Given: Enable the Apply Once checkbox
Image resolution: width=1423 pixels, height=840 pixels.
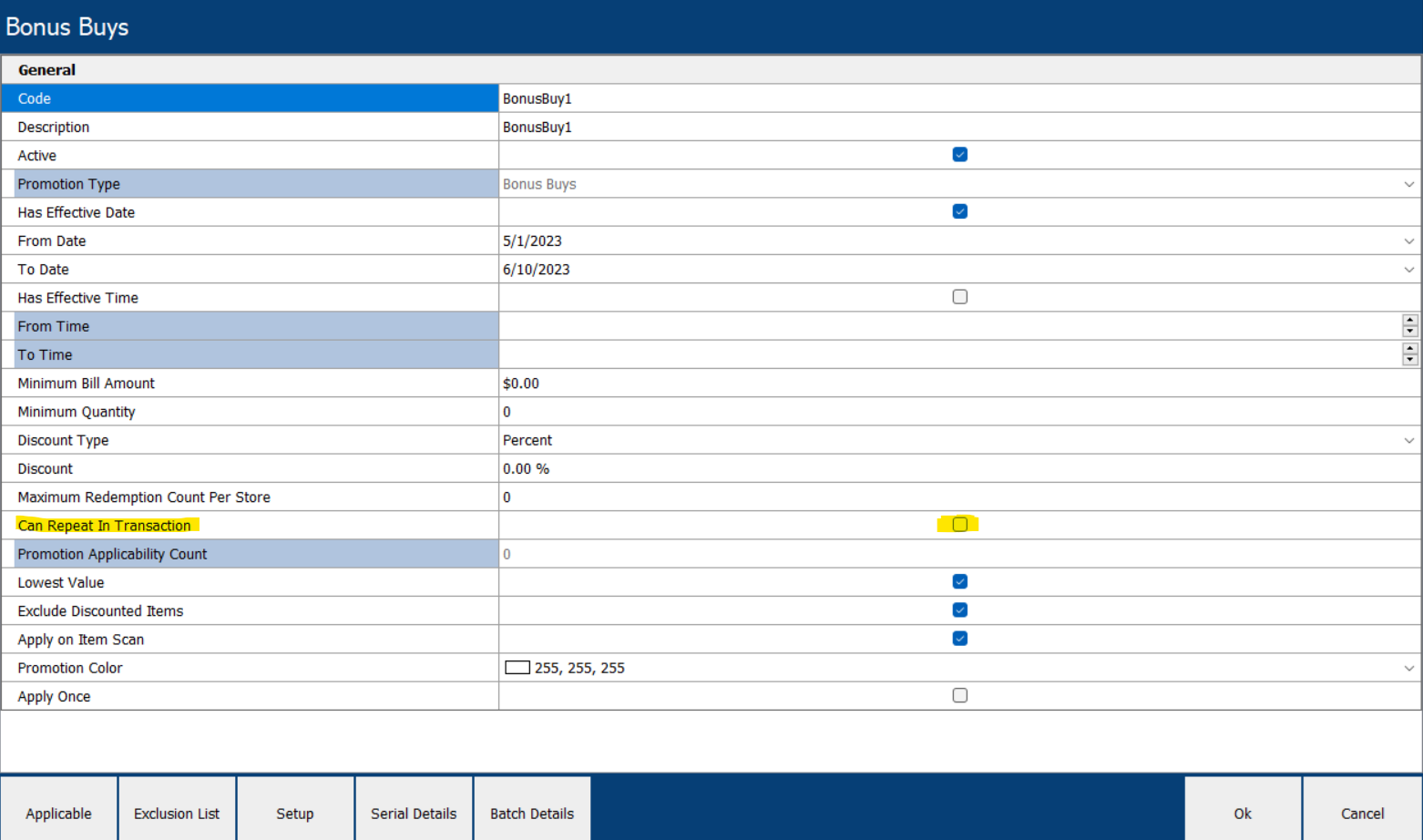Looking at the screenshot, I should click(959, 696).
